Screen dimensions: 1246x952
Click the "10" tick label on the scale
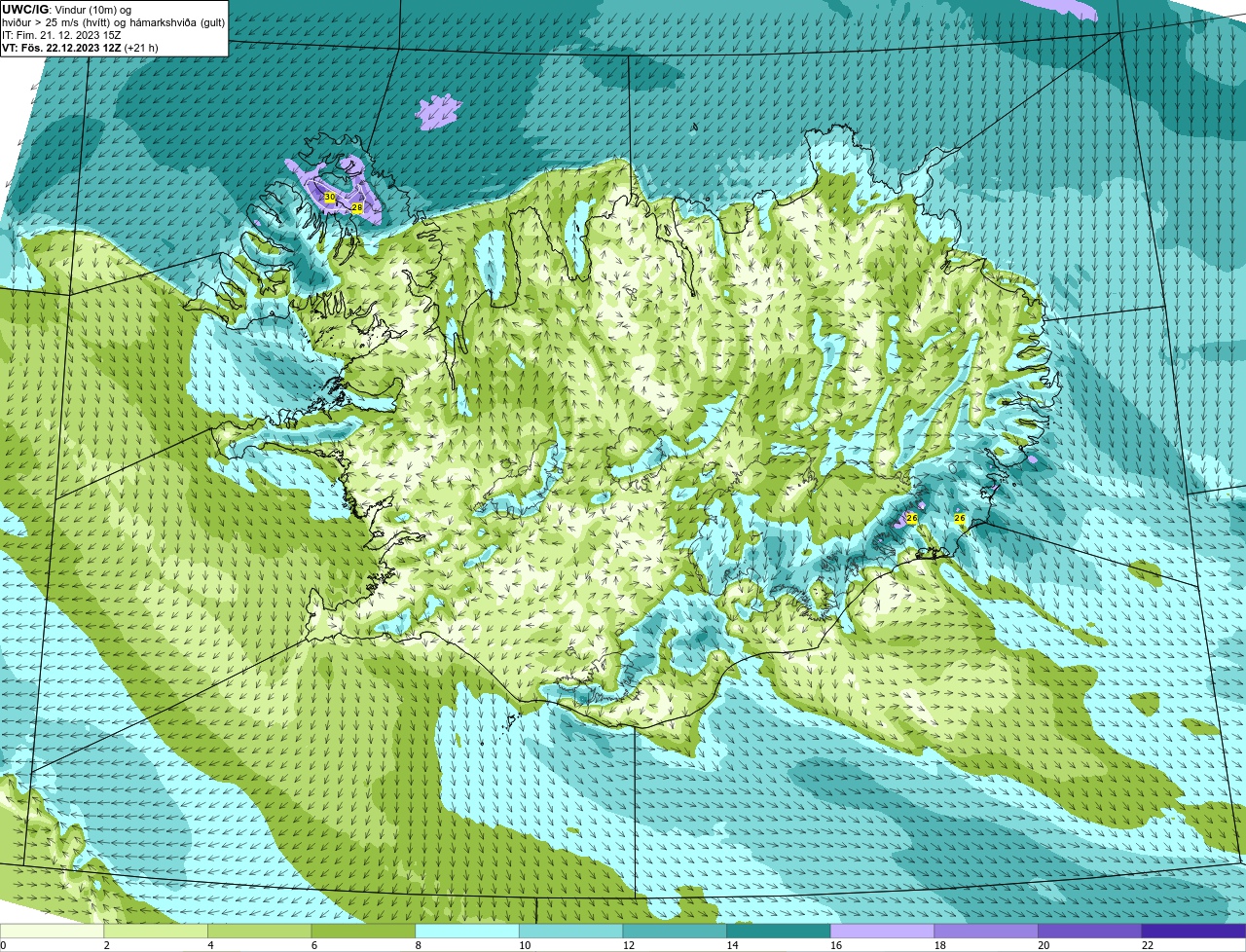pos(525,945)
